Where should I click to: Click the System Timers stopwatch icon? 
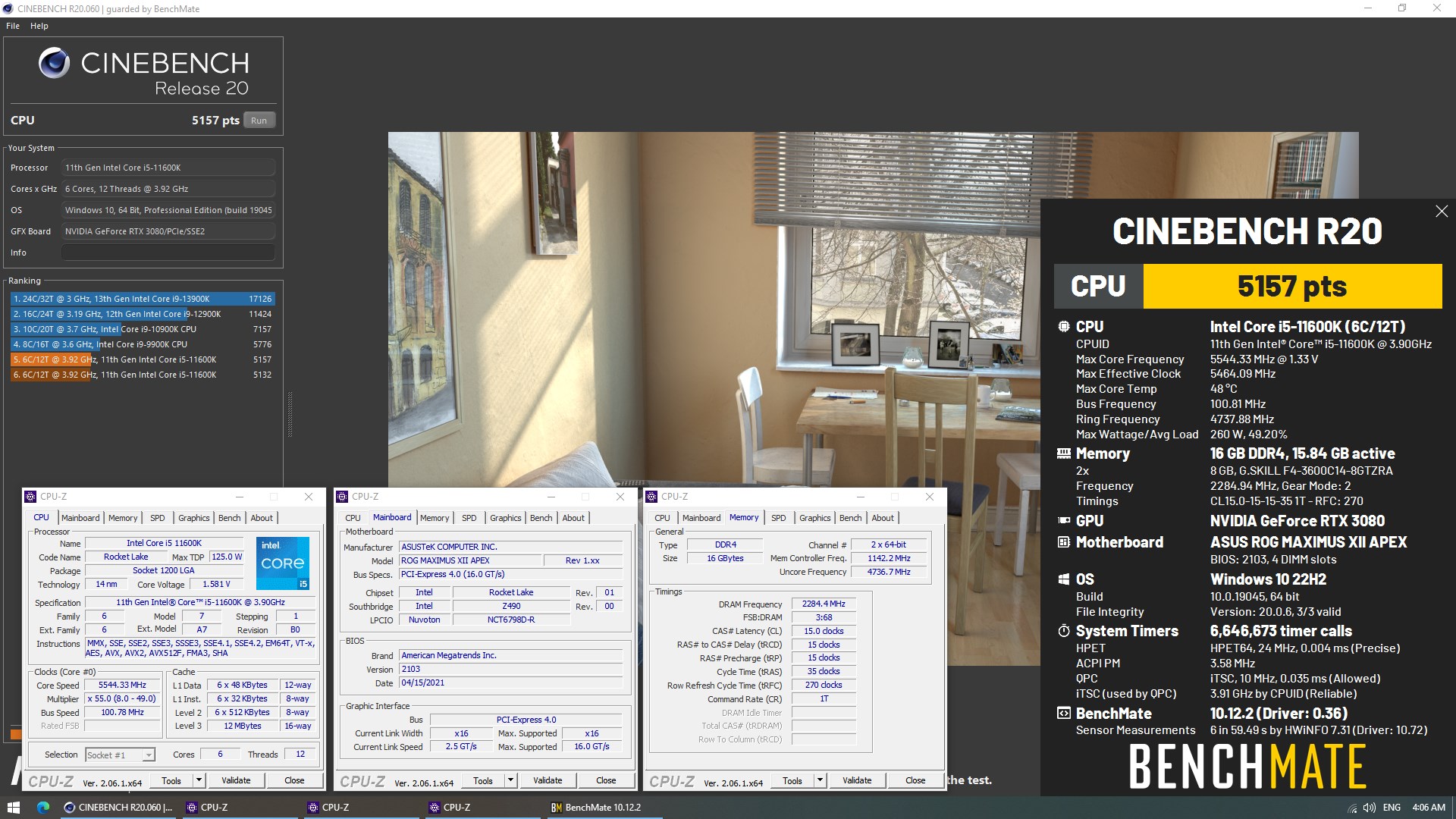(x=1064, y=631)
